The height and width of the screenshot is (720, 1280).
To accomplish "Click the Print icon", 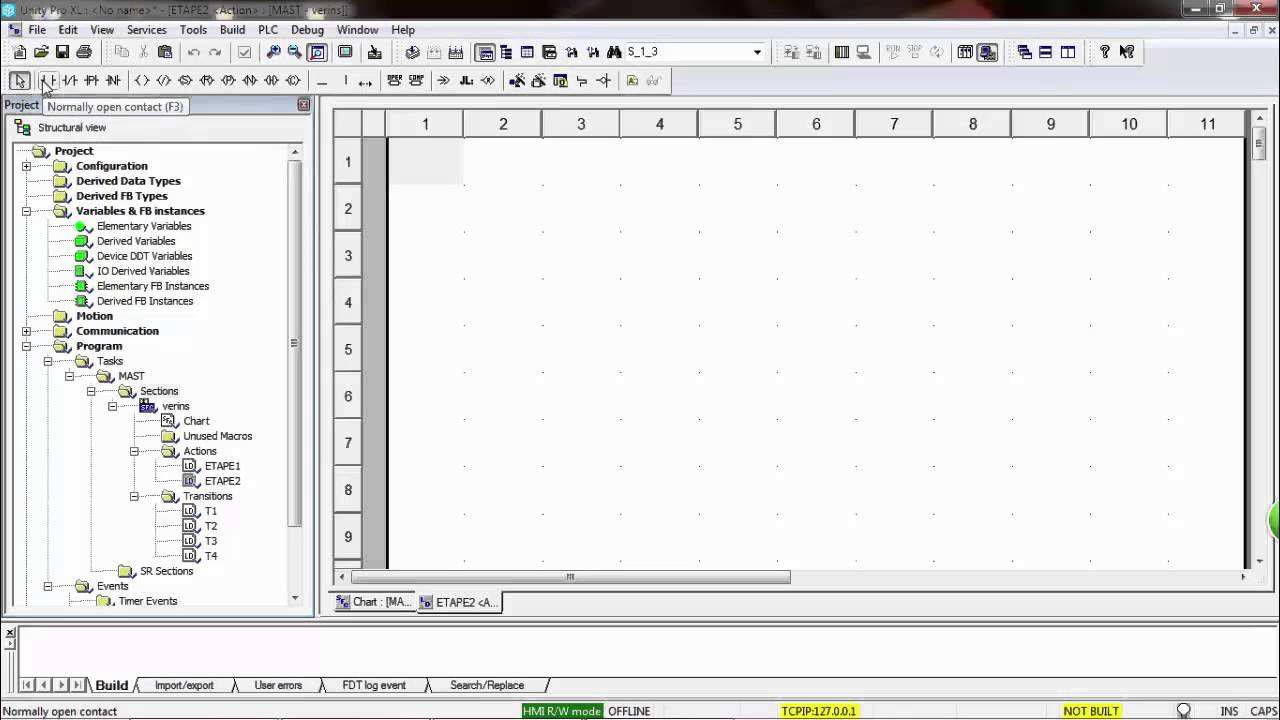I will 84,52.
